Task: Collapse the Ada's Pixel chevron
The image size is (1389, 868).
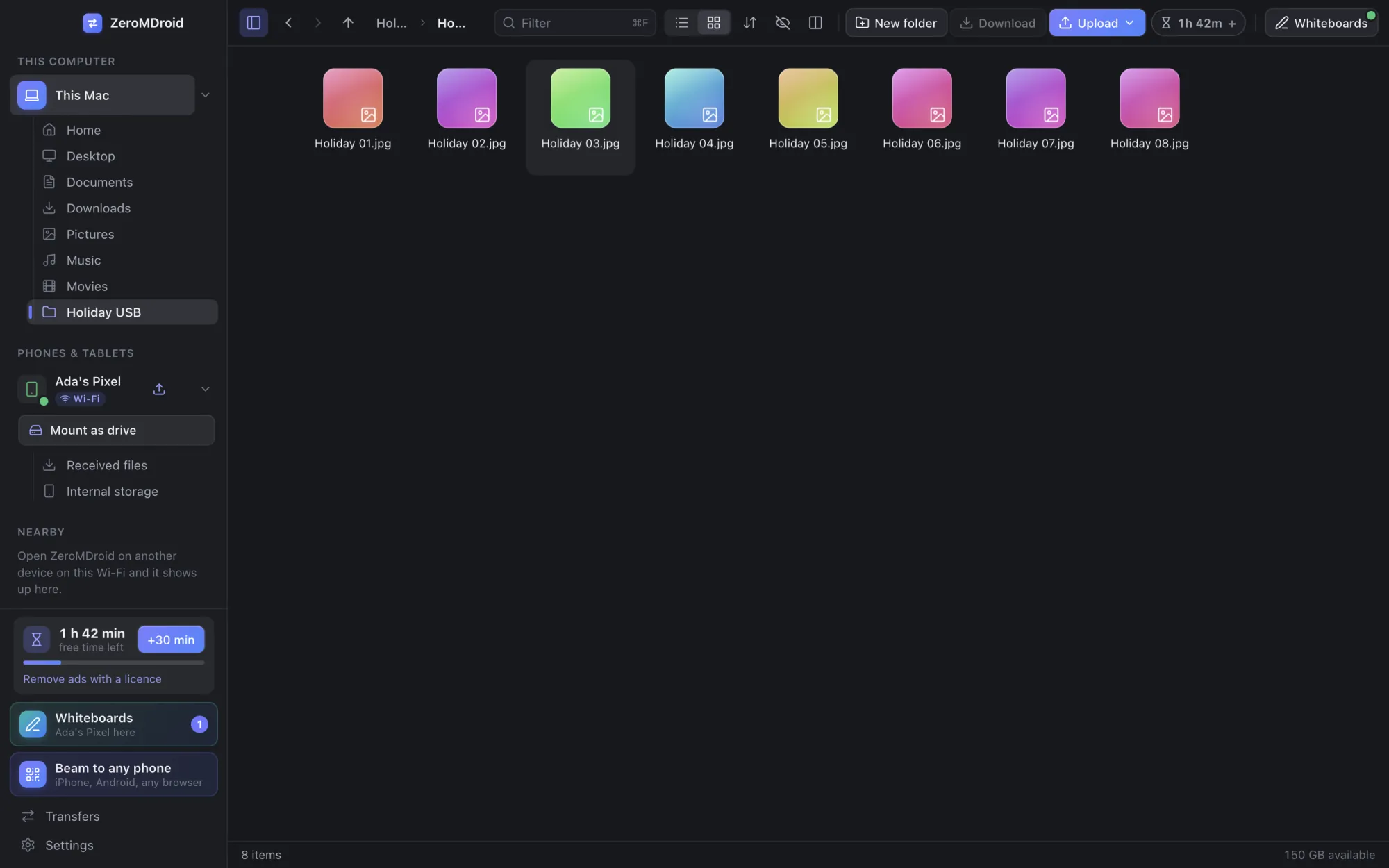Action: pos(206,389)
